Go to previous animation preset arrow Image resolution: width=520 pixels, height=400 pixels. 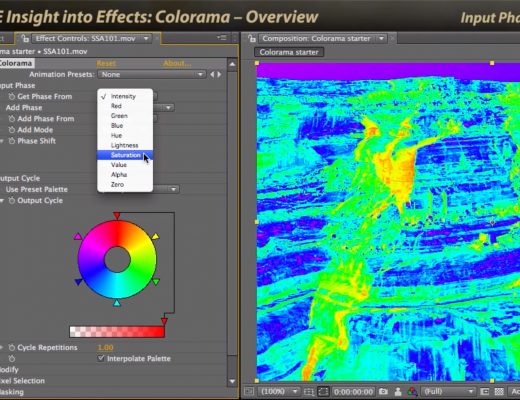[x=212, y=74]
